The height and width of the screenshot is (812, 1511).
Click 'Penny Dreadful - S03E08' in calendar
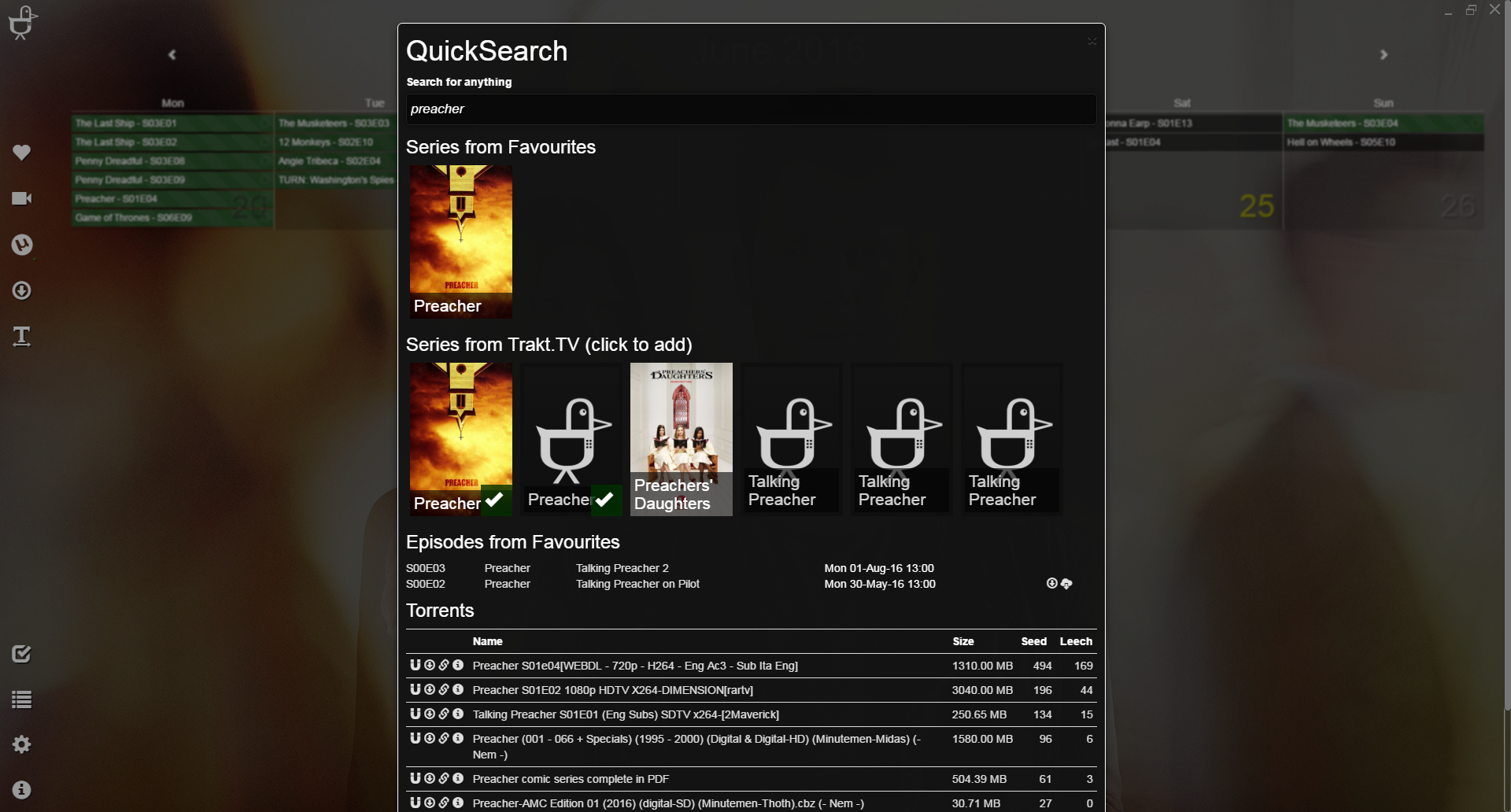point(172,161)
